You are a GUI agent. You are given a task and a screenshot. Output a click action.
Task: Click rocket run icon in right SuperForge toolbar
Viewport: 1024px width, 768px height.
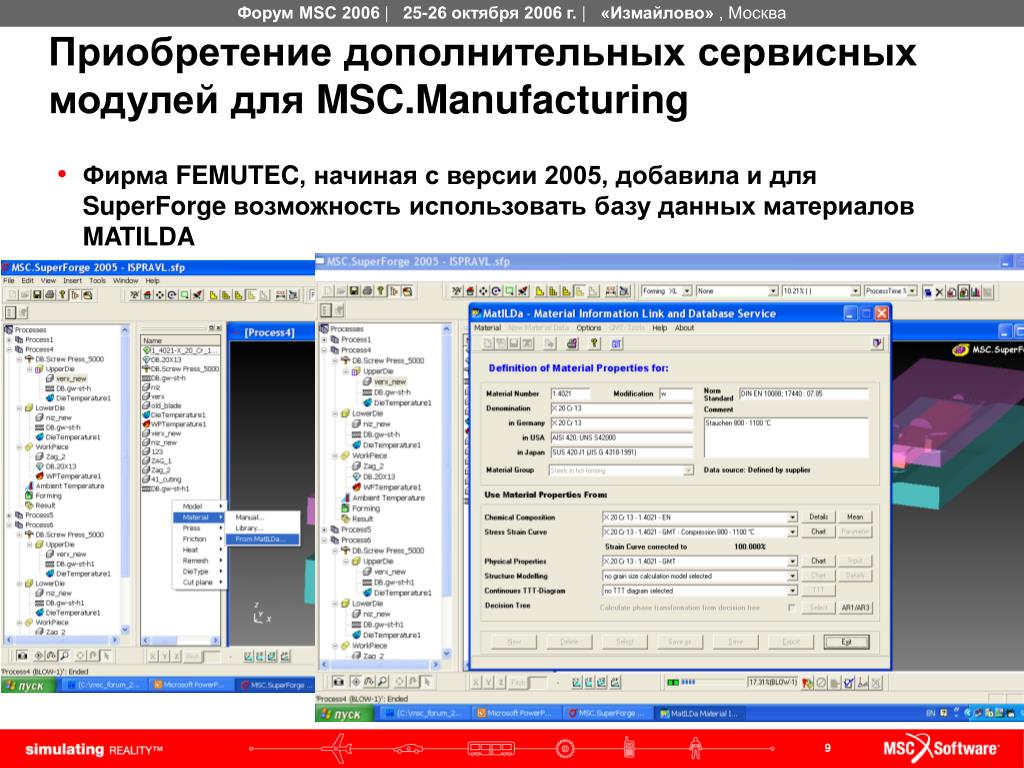(x=523, y=291)
